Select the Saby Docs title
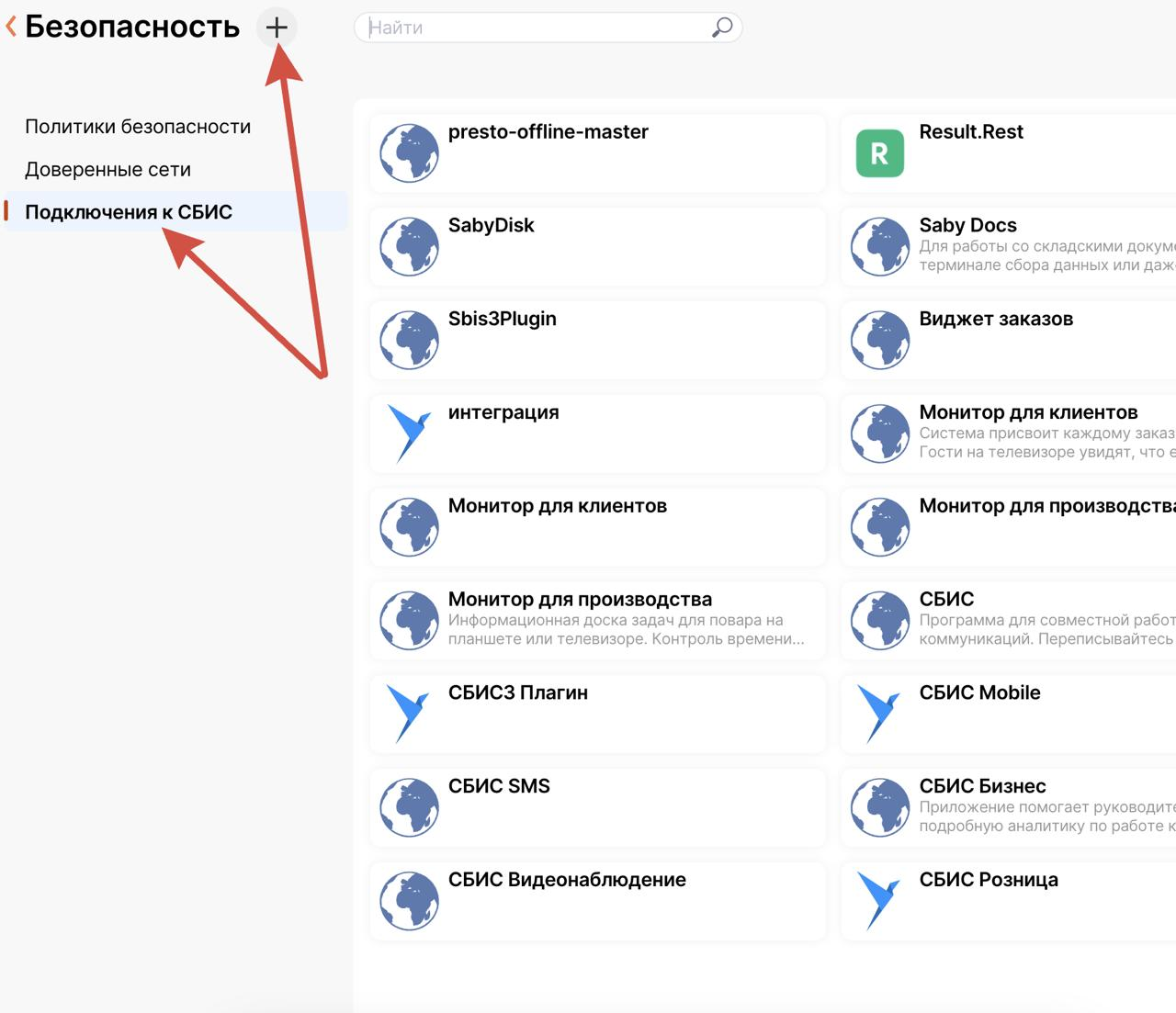The image size is (1176, 1013). click(968, 226)
